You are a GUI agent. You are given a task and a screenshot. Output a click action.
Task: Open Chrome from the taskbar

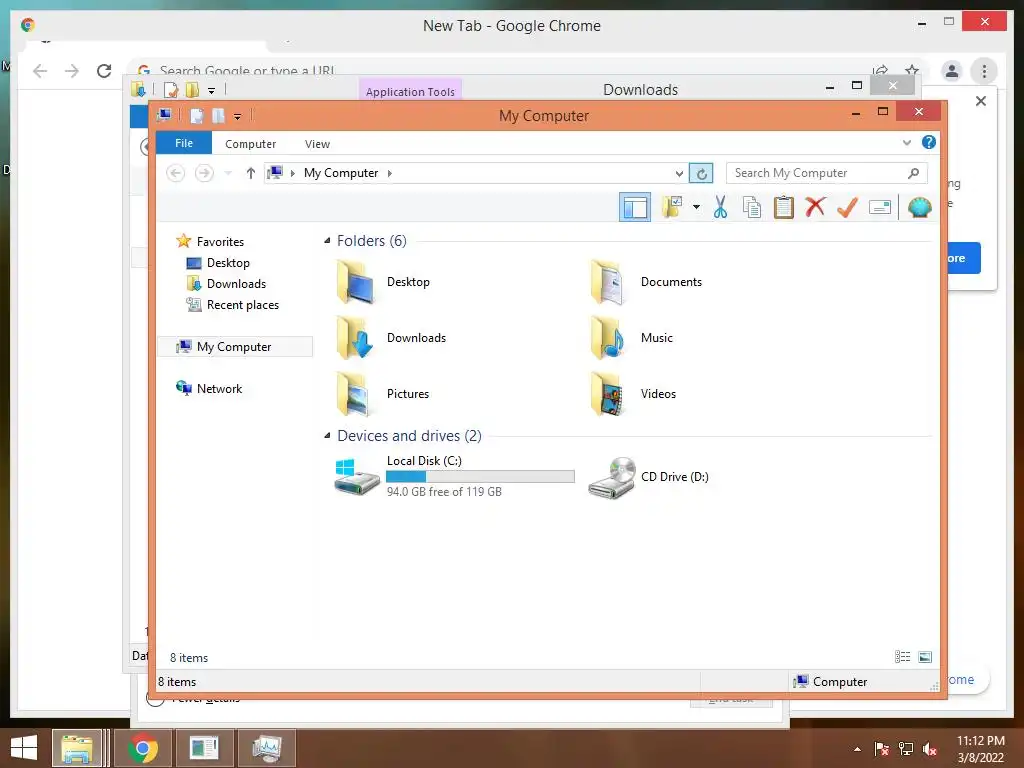click(143, 748)
